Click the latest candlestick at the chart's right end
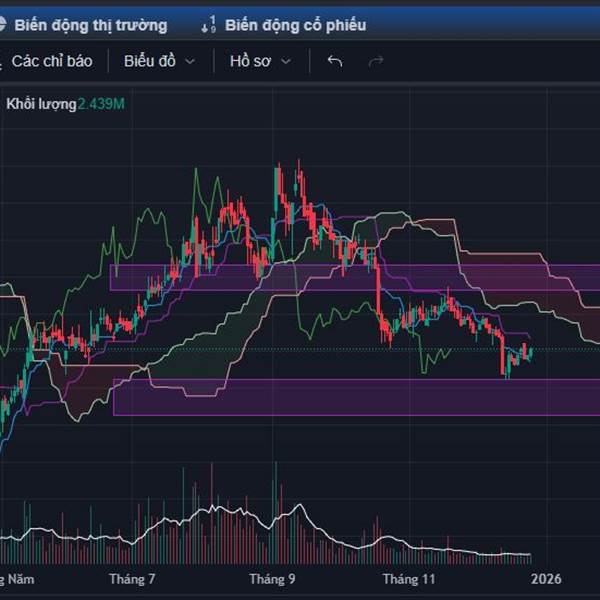The width and height of the screenshot is (600, 600). 529,351
